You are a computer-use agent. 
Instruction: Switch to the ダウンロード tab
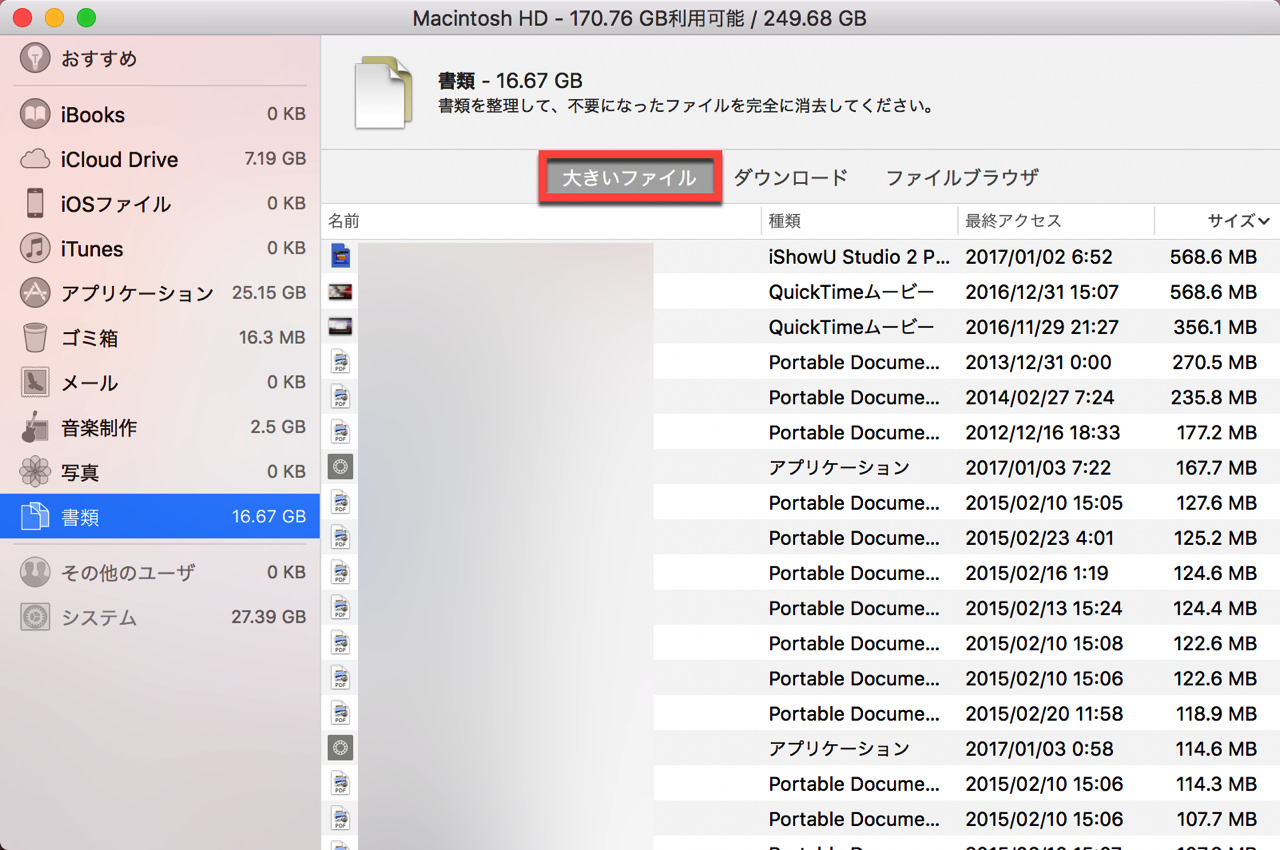(x=790, y=178)
